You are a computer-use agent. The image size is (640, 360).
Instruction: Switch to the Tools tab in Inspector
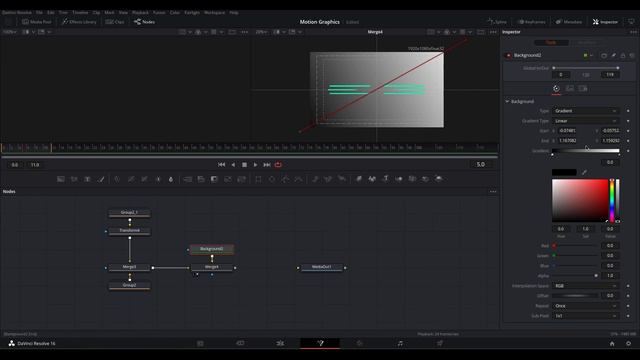[551, 42]
